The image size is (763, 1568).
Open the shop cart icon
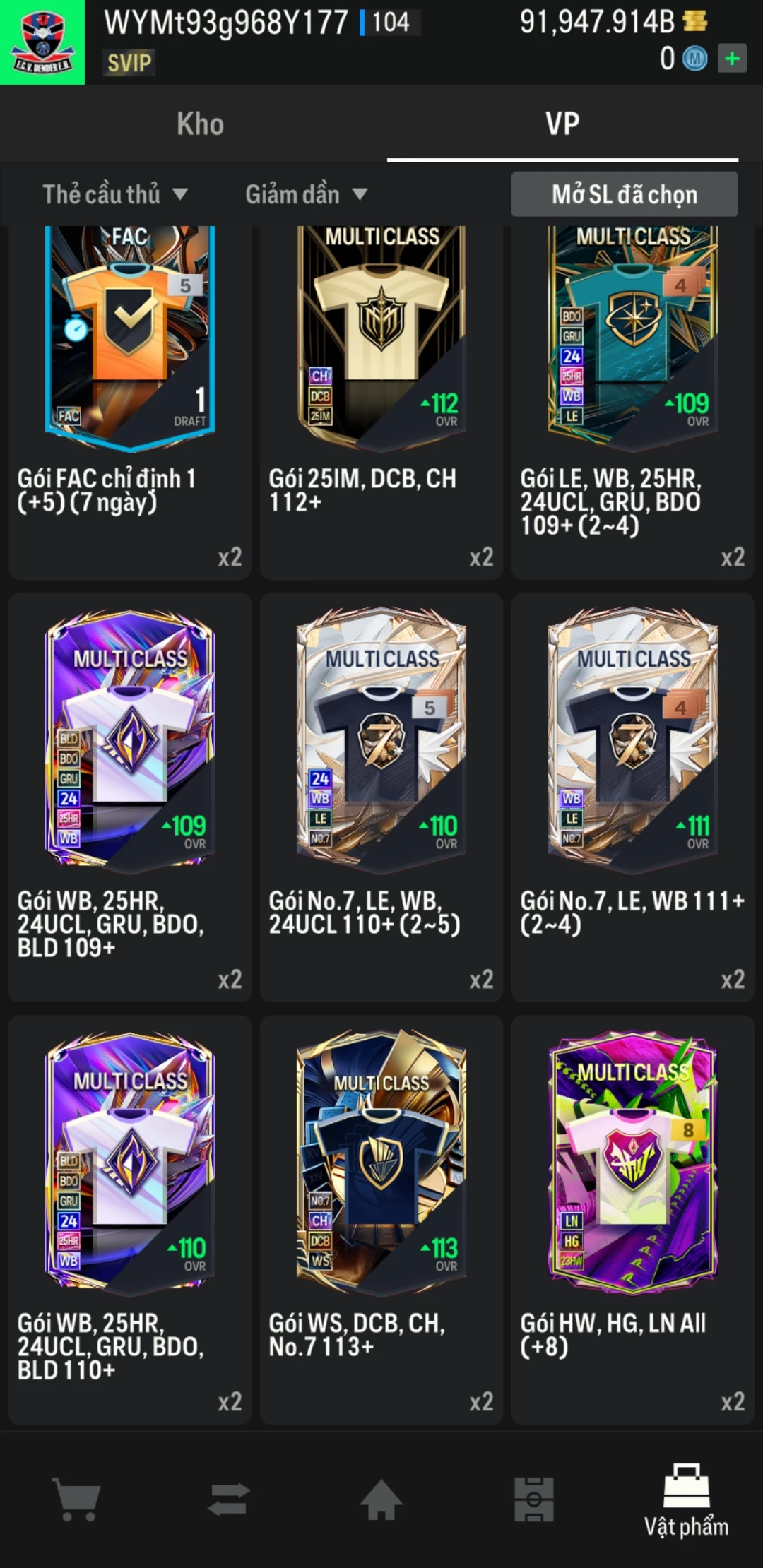[76, 1499]
